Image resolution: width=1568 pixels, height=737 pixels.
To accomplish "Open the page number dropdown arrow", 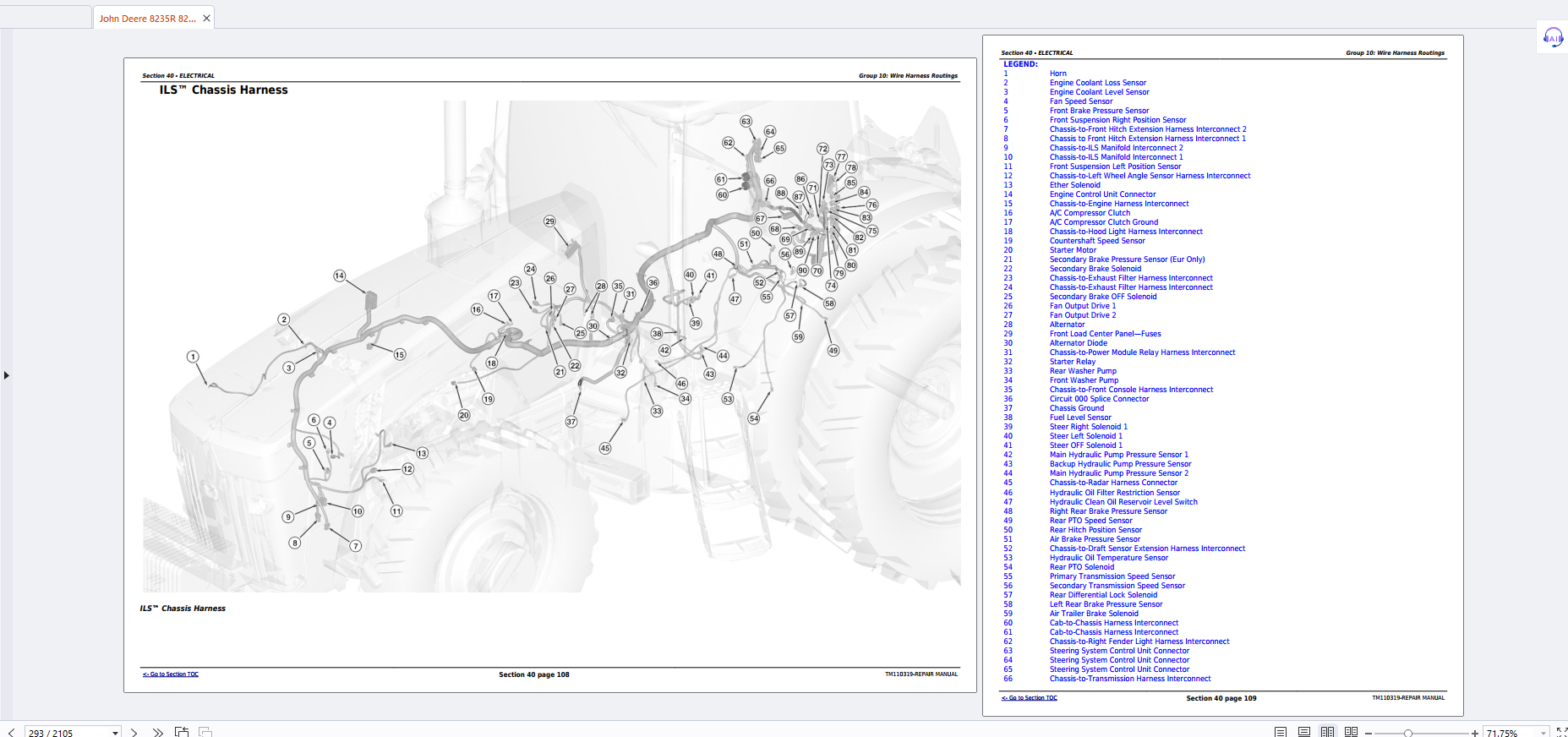I will pyautogui.click(x=115, y=733).
